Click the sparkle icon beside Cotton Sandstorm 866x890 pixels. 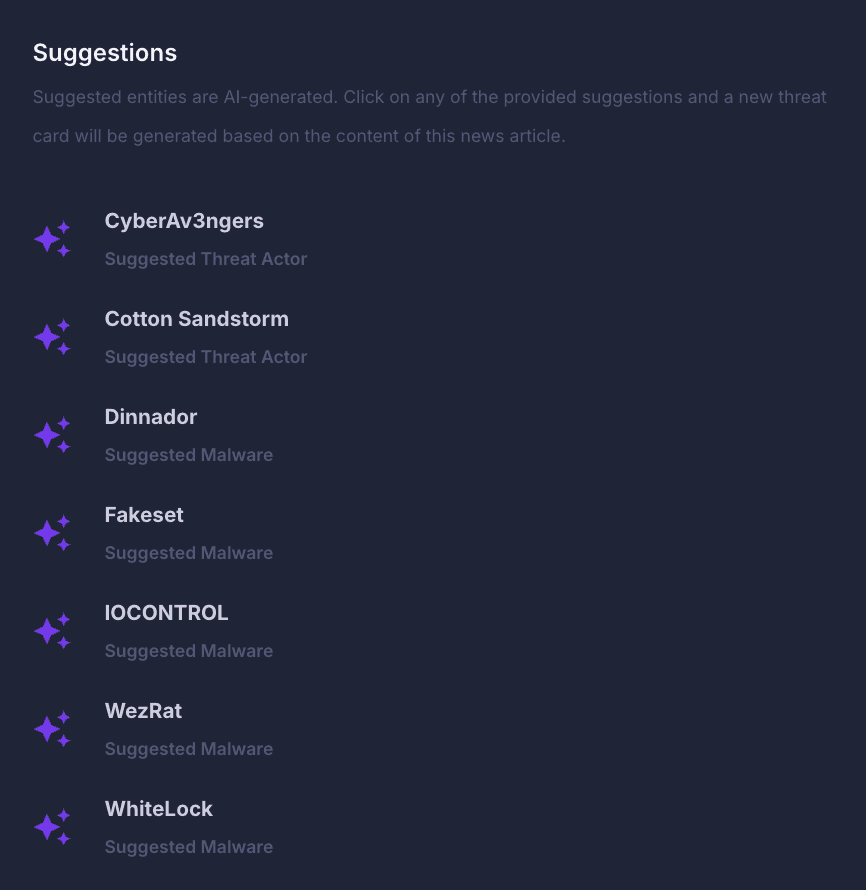click(52, 336)
